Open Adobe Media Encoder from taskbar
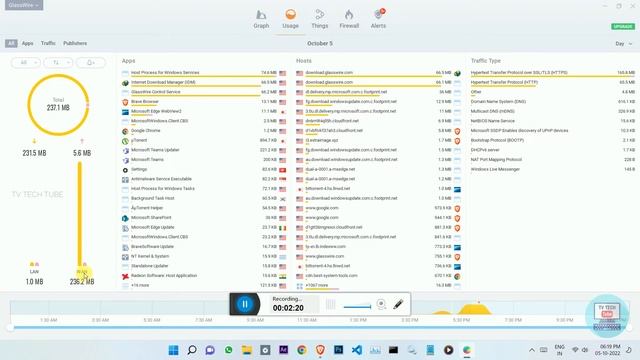This screenshot has height=360, width=640. point(283,350)
